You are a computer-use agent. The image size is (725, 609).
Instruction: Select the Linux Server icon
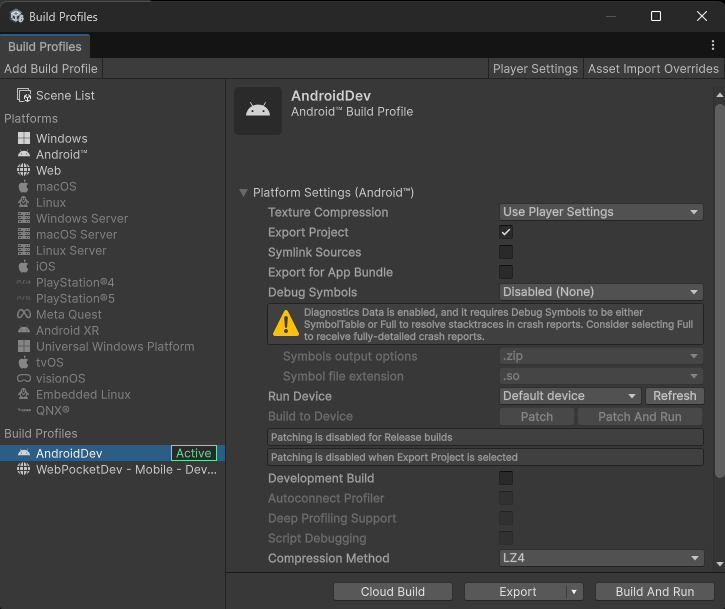tap(24, 250)
